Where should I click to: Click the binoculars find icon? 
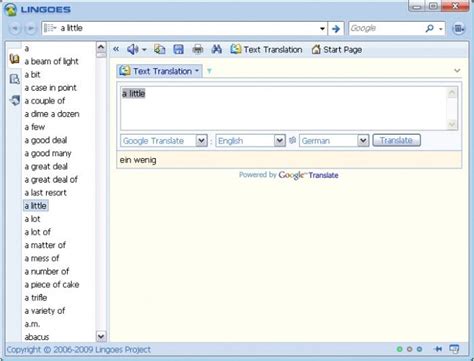click(217, 49)
